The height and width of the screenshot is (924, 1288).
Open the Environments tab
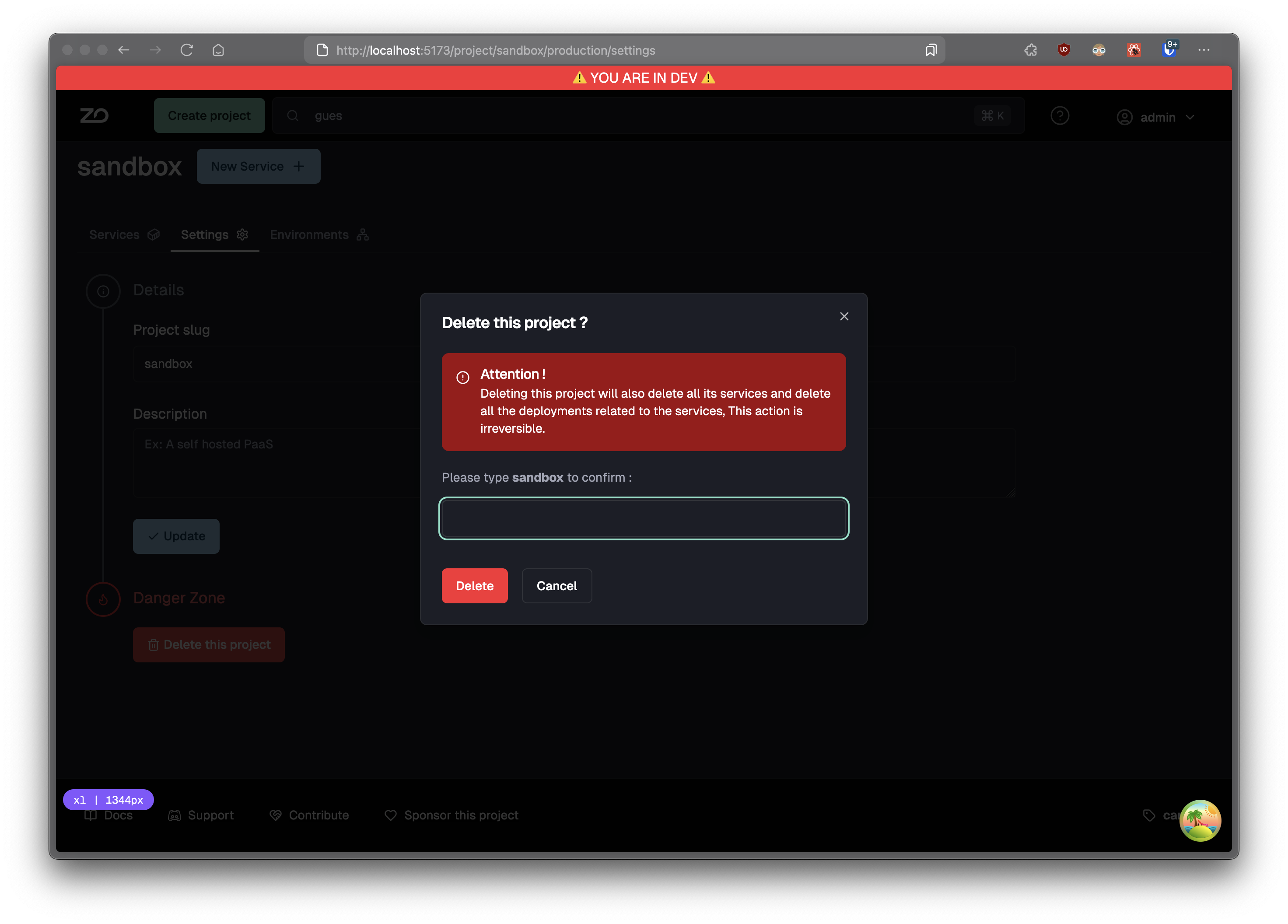pyautogui.click(x=319, y=234)
